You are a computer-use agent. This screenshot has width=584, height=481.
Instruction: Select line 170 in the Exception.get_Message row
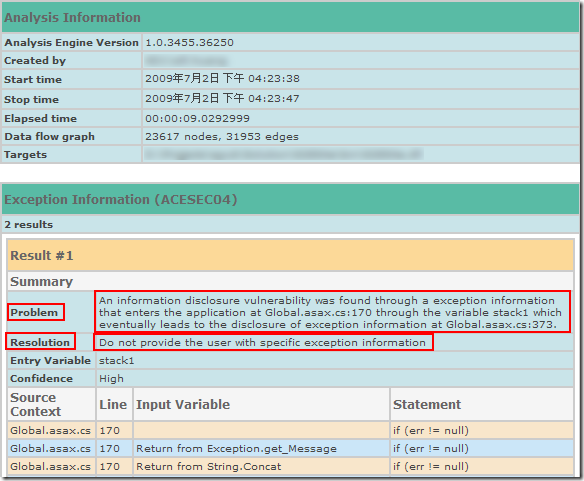click(110, 448)
